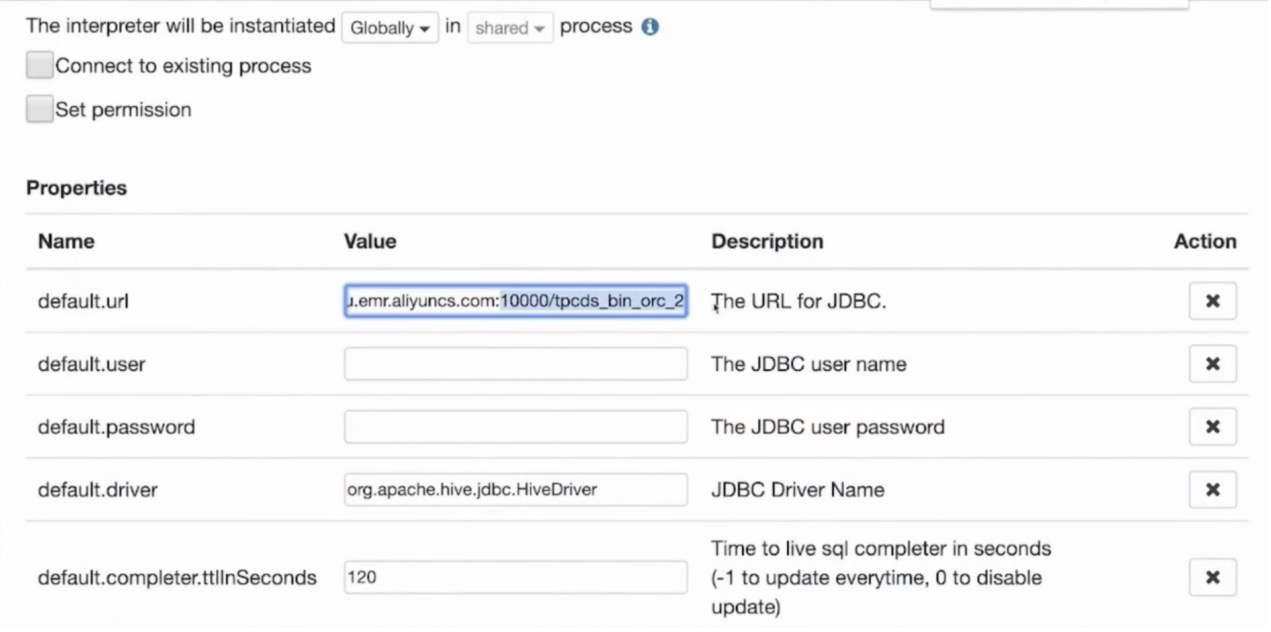This screenshot has height=632, width=1271.
Task: Click the Value column header
Action: pyautogui.click(x=370, y=241)
